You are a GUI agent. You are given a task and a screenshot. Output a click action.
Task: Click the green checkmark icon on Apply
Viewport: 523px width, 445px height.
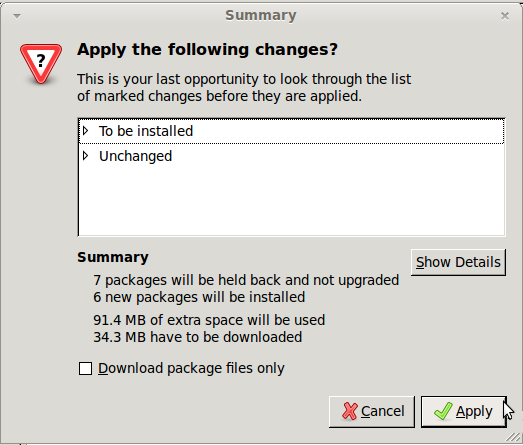pyautogui.click(x=443, y=411)
